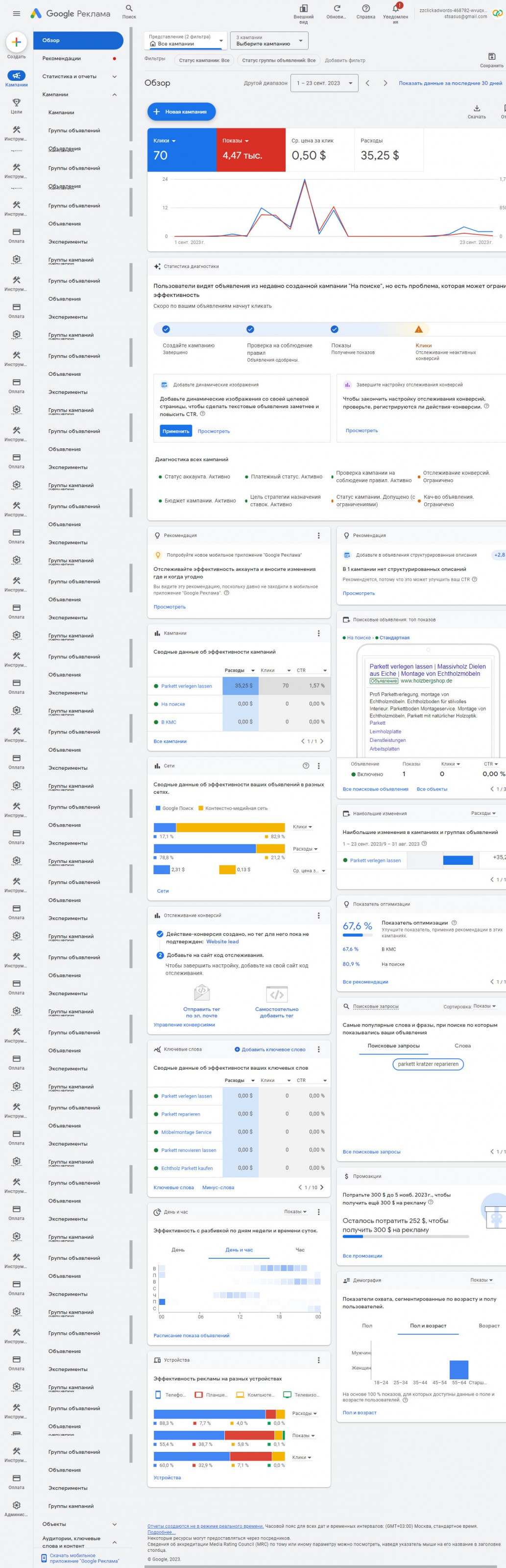This screenshot has height=1568, width=506.
Task: Toggle Телевизо... legend in Устройства card
Action: click(301, 1395)
